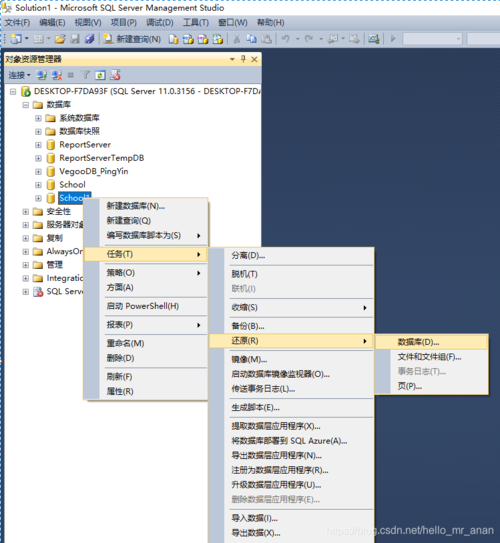The width and height of the screenshot is (500, 543).
Task: Click the New Project toolbar icon
Action: click(16, 38)
